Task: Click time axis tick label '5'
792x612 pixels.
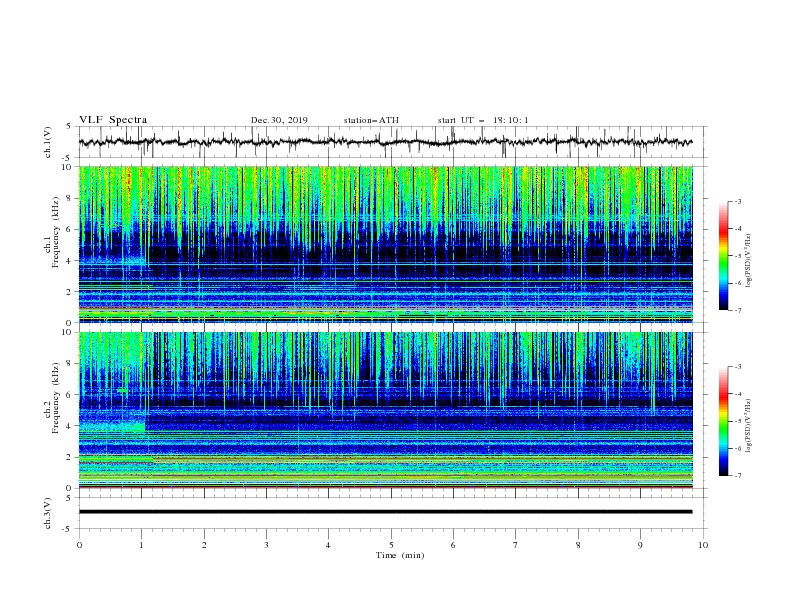Action: 391,545
